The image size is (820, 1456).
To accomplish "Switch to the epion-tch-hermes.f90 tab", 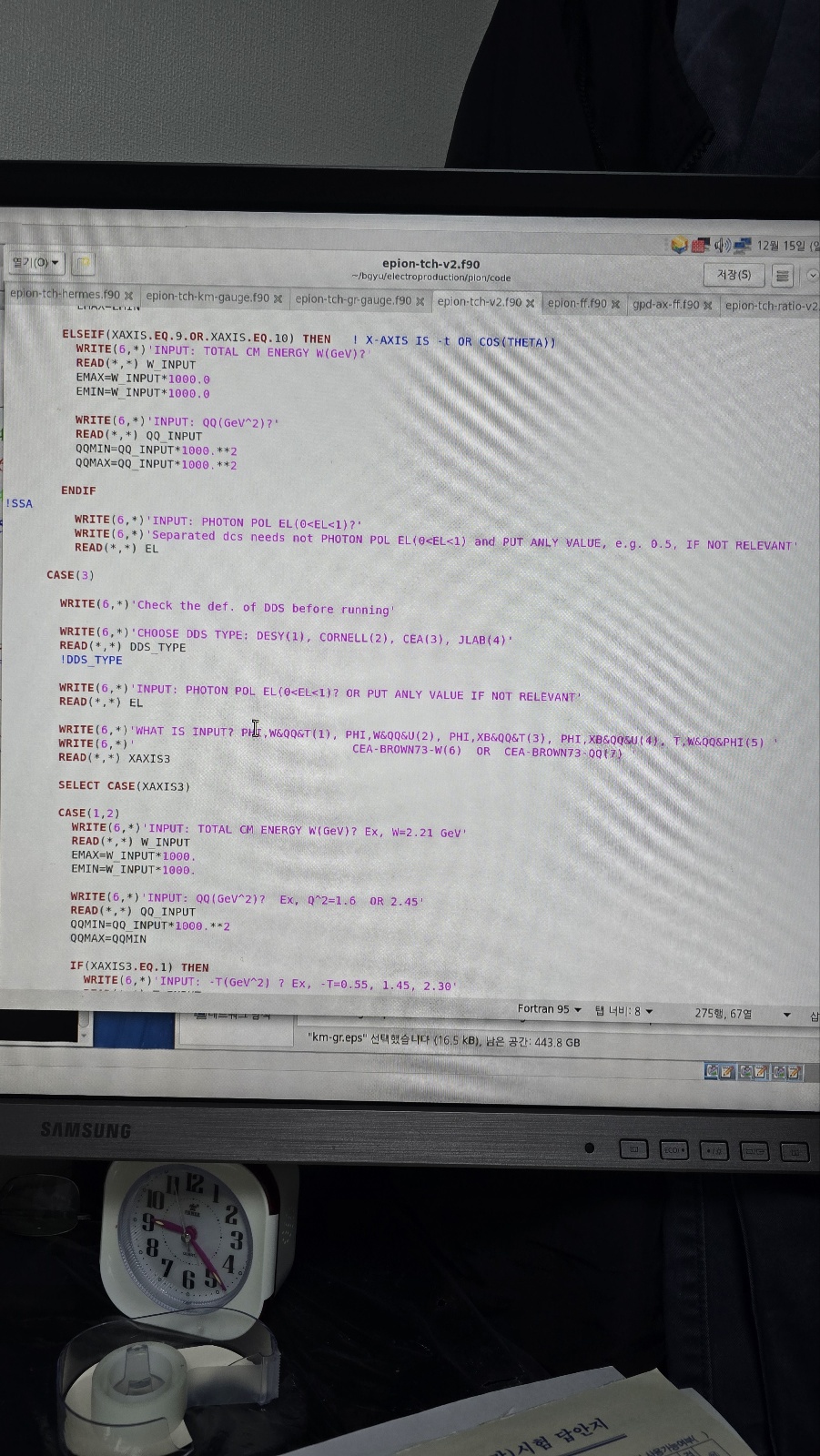I will (64, 295).
